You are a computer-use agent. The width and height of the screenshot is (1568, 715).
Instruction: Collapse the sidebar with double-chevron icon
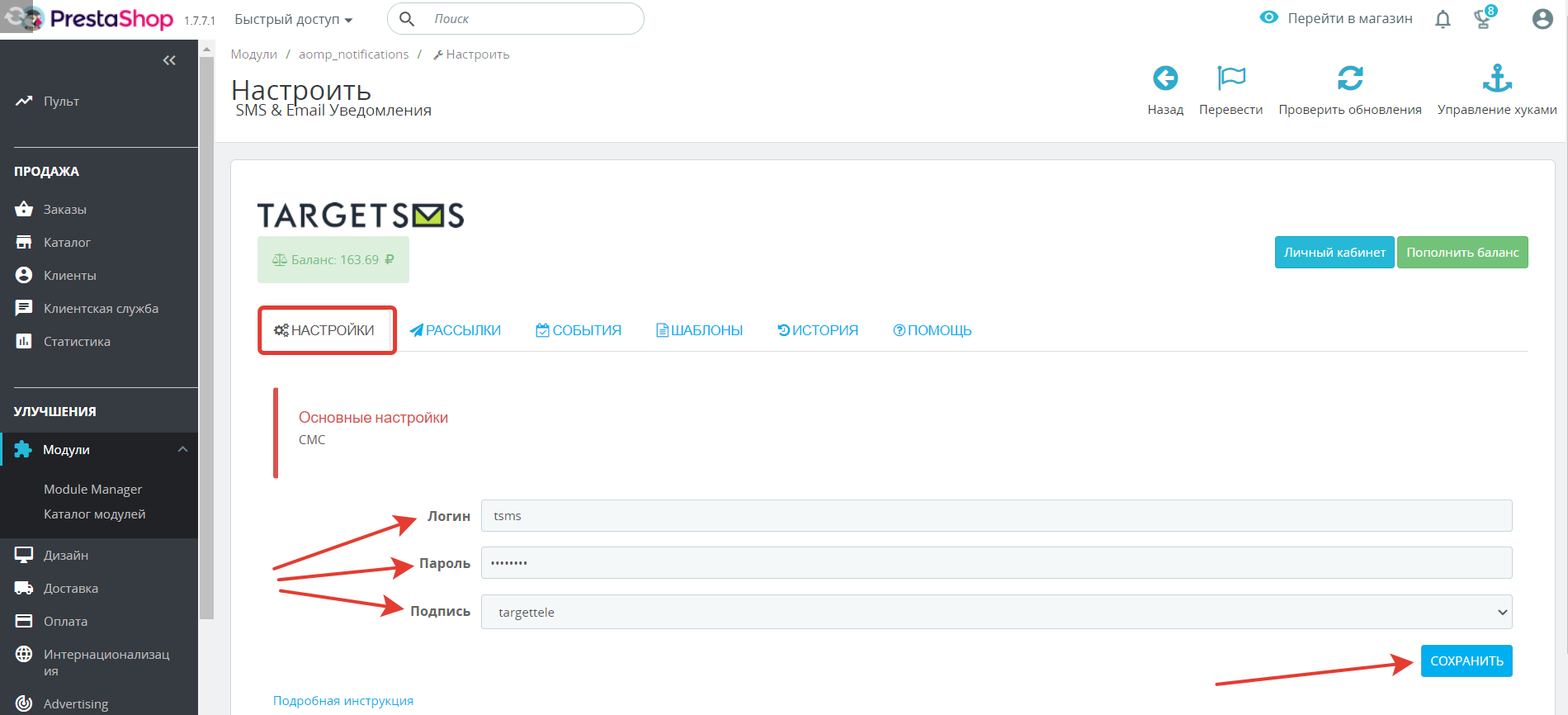pos(169,60)
